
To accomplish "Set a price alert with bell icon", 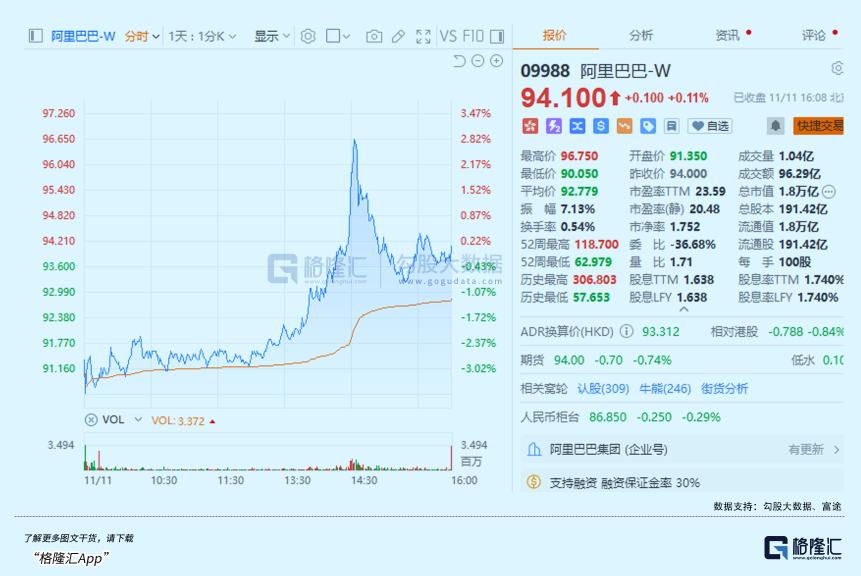I will point(775,126).
